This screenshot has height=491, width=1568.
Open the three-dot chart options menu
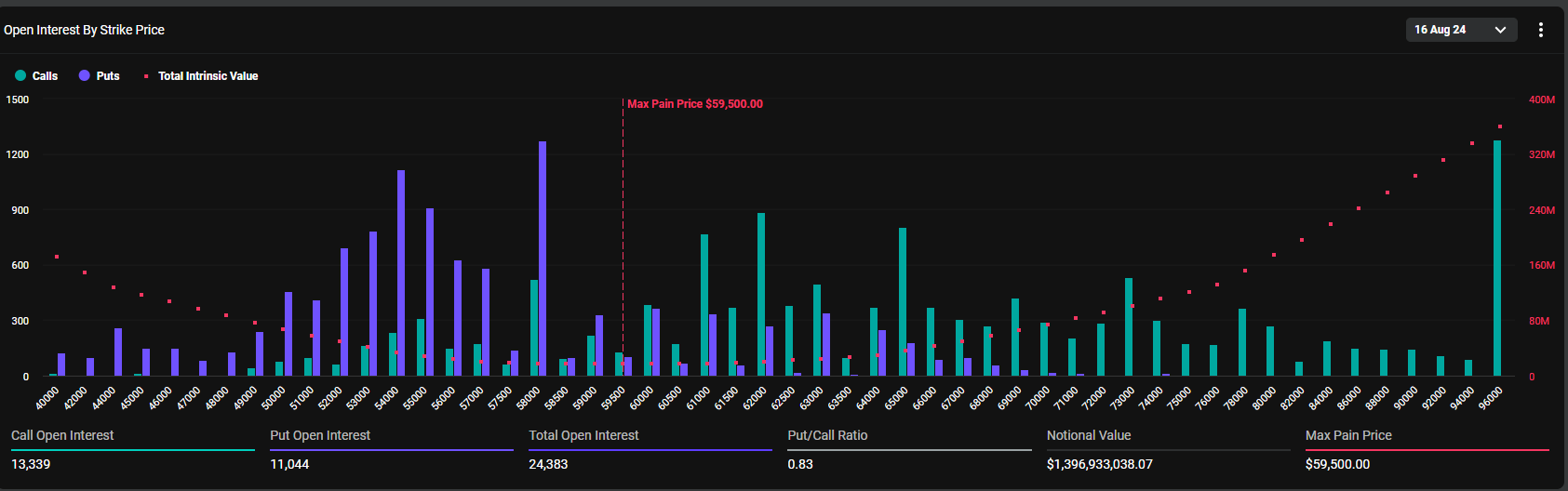pos(1541,30)
